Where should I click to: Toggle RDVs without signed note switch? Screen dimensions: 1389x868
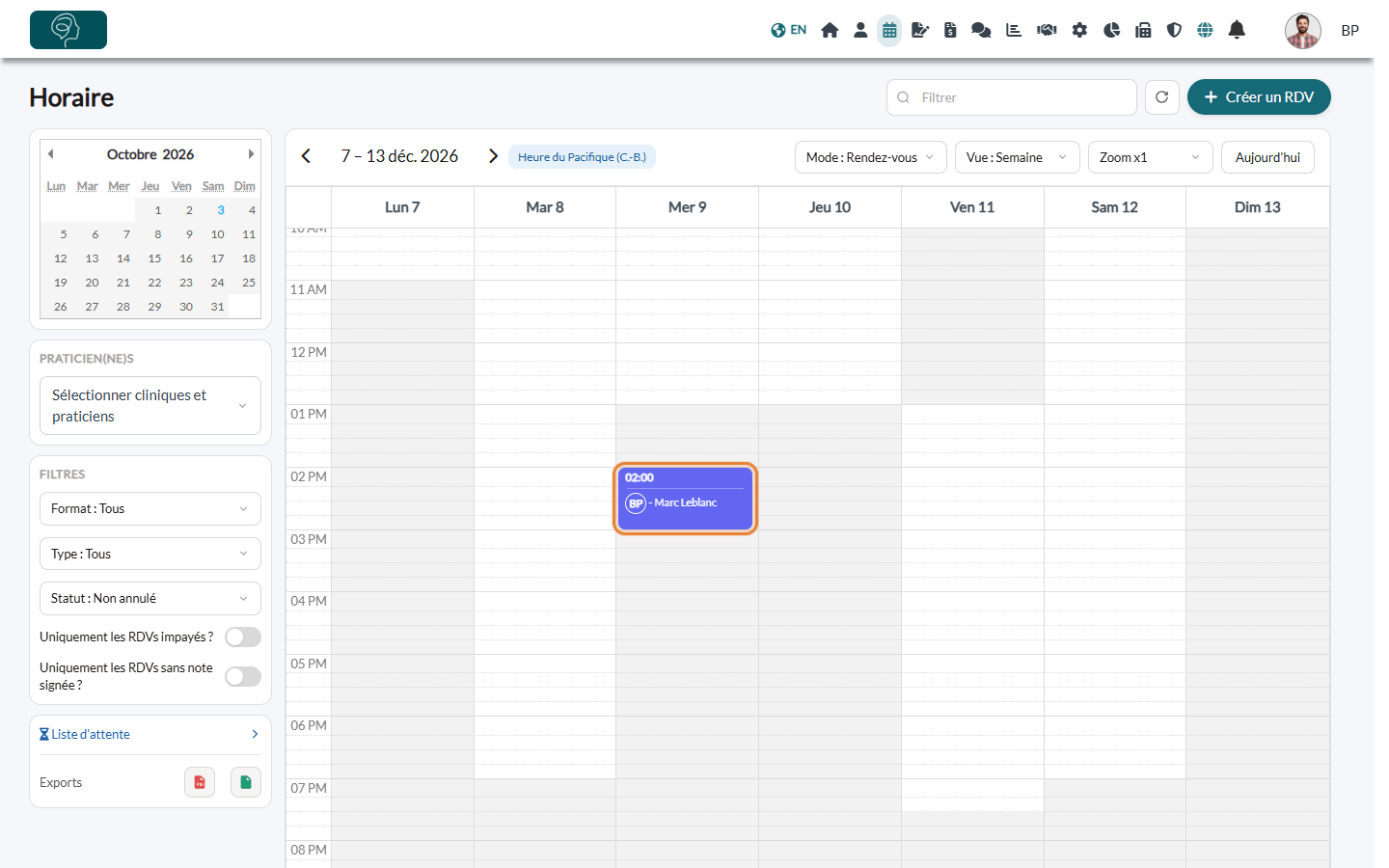[x=243, y=677]
